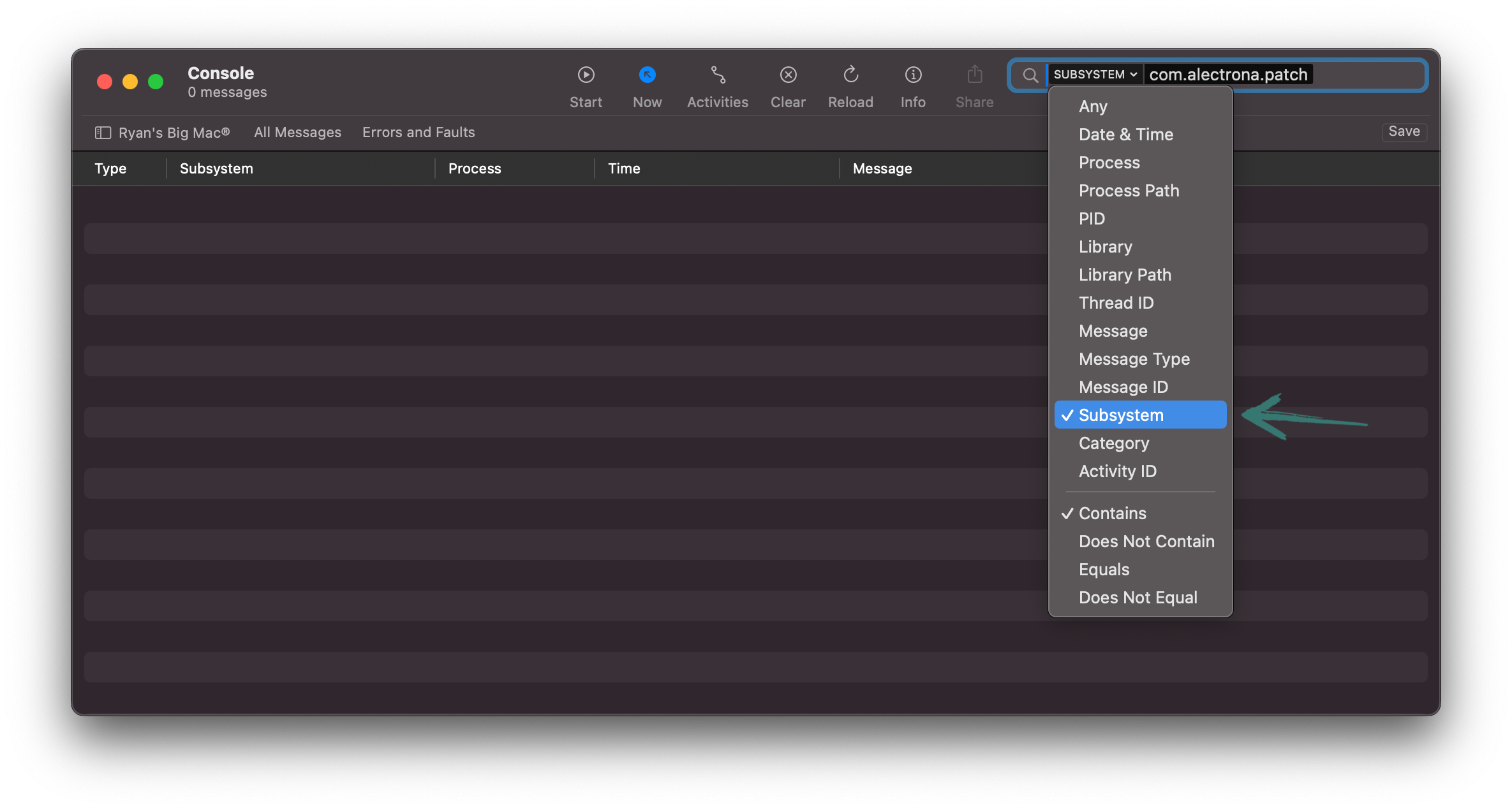Screen dimensions: 1512x810
Task: Select Does Not Equal matching mode
Action: coord(1138,598)
